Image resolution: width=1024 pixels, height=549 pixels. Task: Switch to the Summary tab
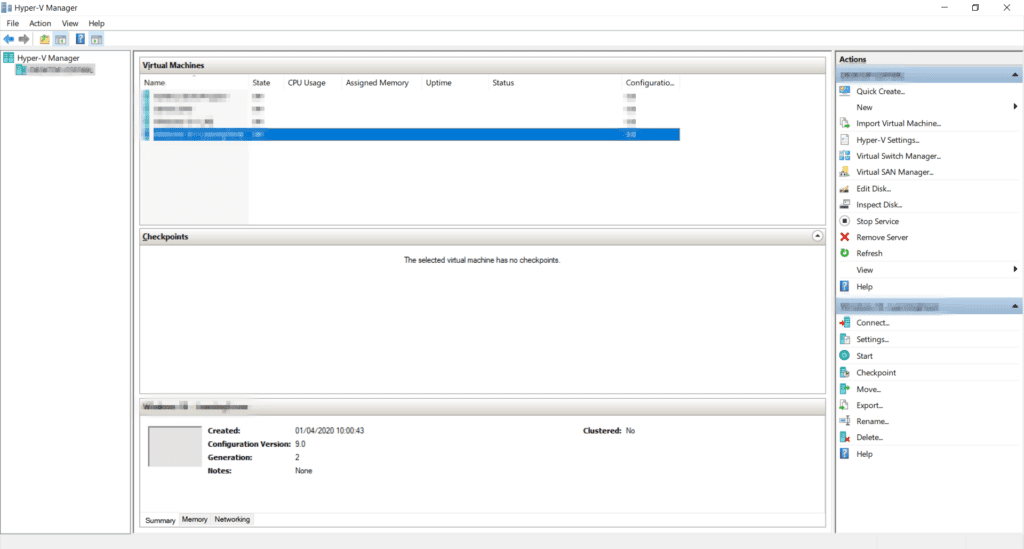pos(160,520)
